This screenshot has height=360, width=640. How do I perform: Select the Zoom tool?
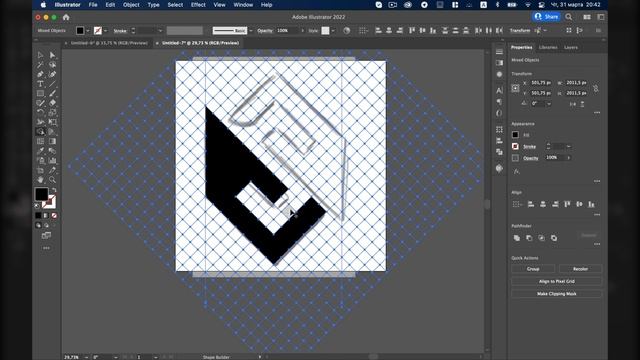pyautogui.click(x=52, y=180)
